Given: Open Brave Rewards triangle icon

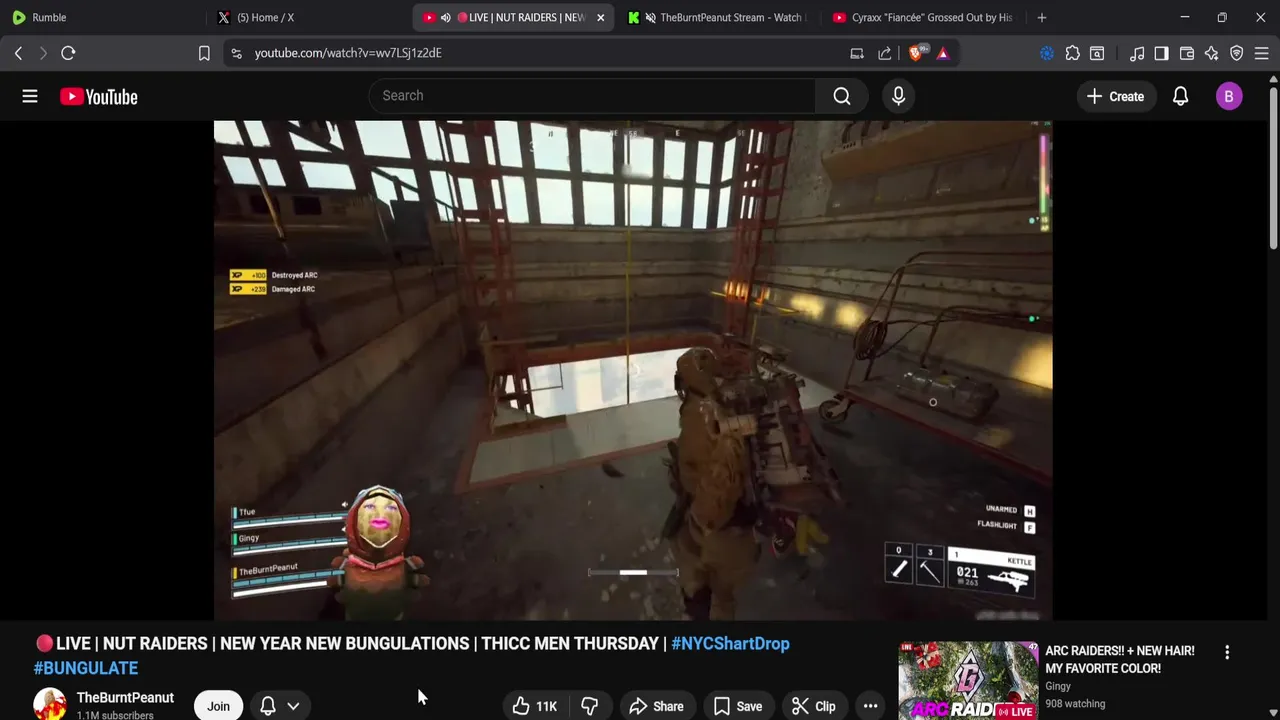Looking at the screenshot, I should point(943,53).
